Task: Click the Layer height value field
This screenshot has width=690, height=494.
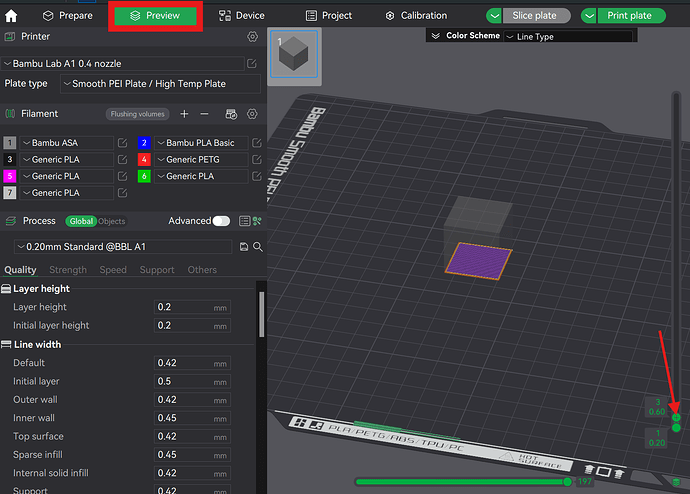Action: coord(192,307)
